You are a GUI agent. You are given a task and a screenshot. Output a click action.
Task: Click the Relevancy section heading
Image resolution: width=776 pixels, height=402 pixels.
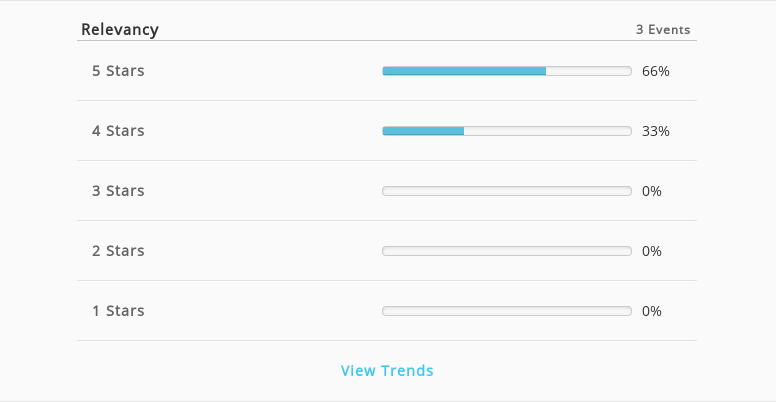pos(120,30)
